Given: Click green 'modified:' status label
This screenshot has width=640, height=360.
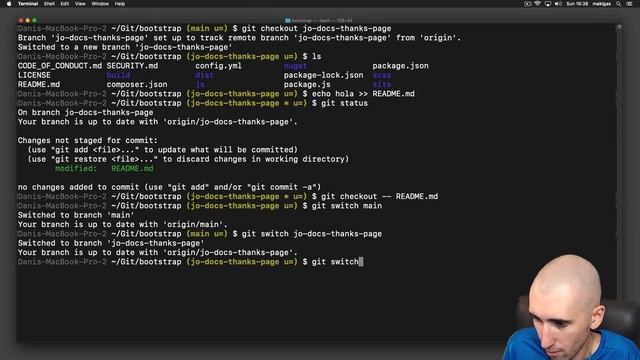Looking at the screenshot, I should [76, 168].
